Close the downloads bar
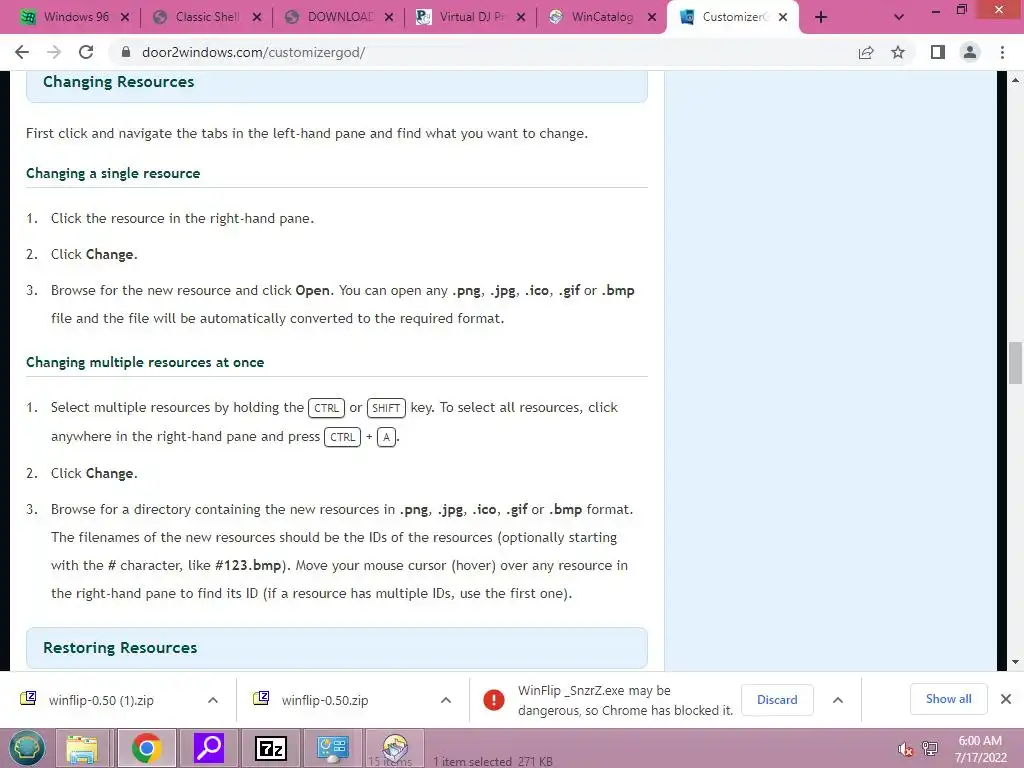 point(1006,699)
